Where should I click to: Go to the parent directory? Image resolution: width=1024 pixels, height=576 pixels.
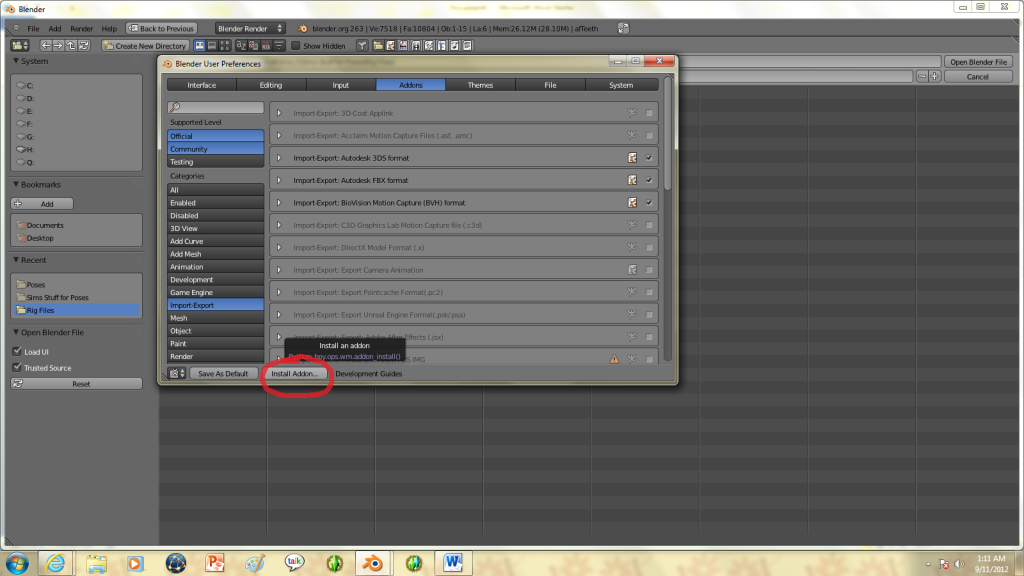71,46
